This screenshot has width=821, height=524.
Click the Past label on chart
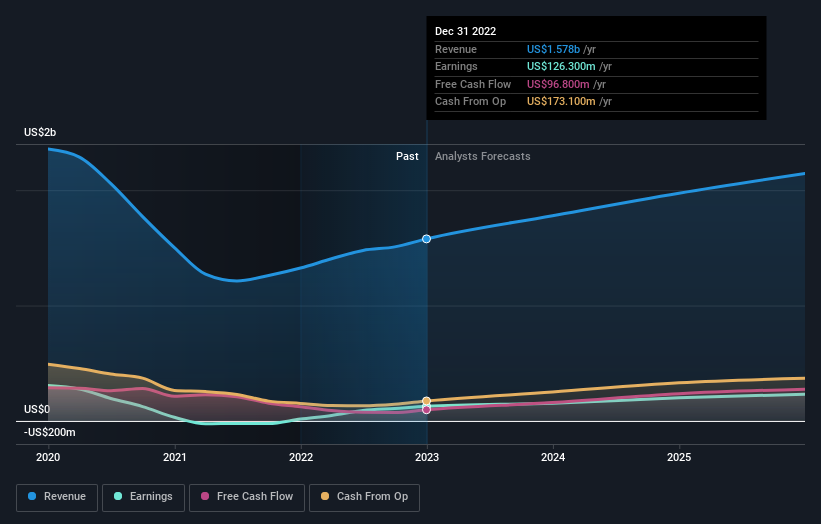[407, 157]
